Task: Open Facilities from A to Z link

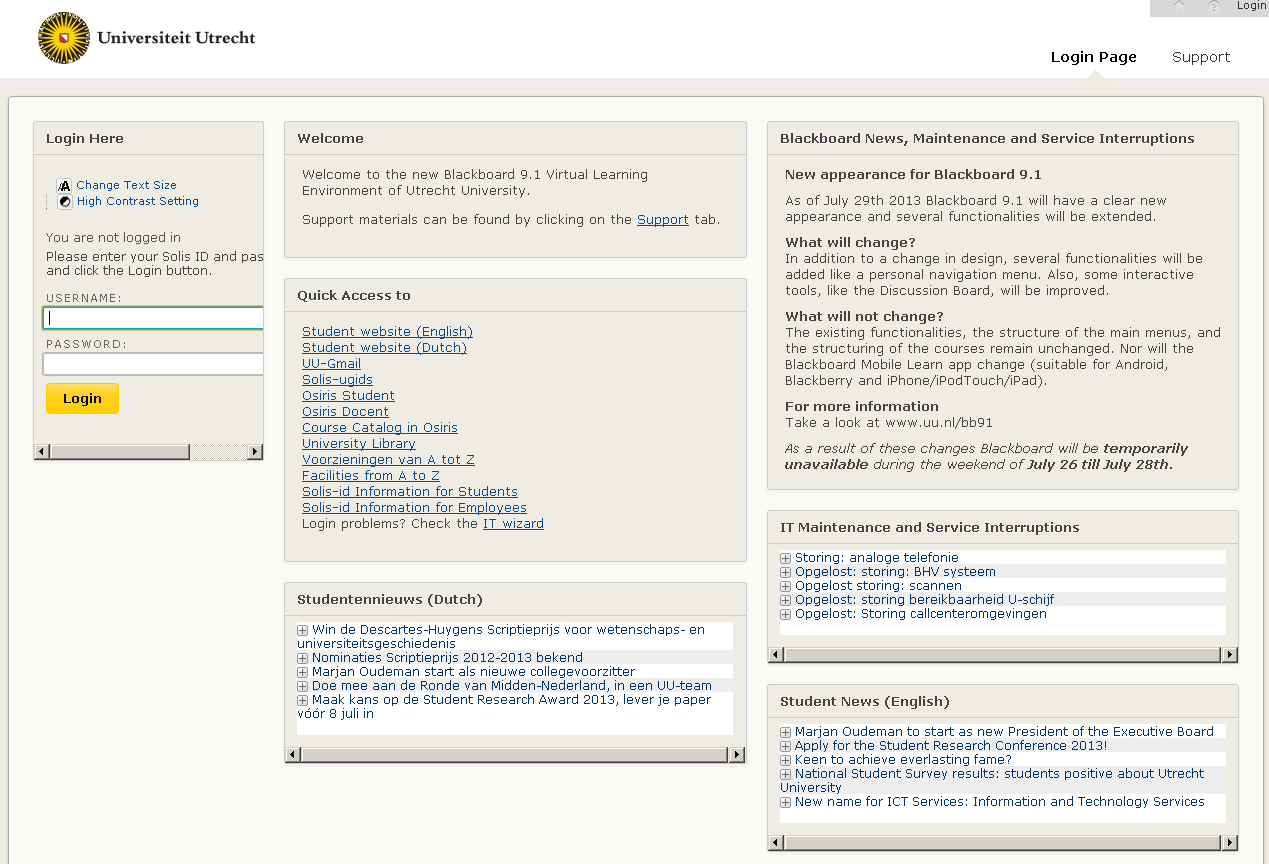Action: pyautogui.click(x=371, y=476)
